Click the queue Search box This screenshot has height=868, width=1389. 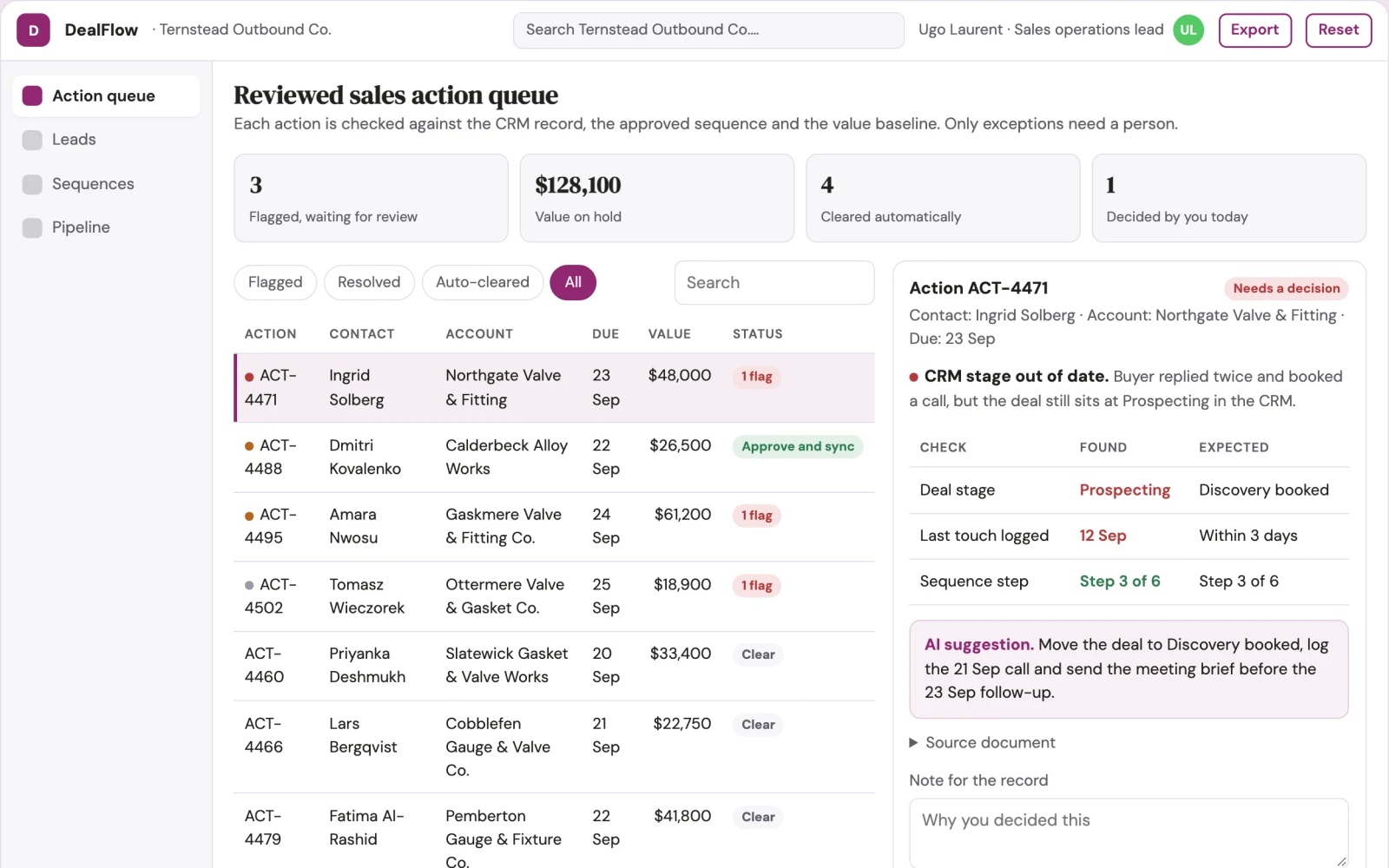(774, 283)
